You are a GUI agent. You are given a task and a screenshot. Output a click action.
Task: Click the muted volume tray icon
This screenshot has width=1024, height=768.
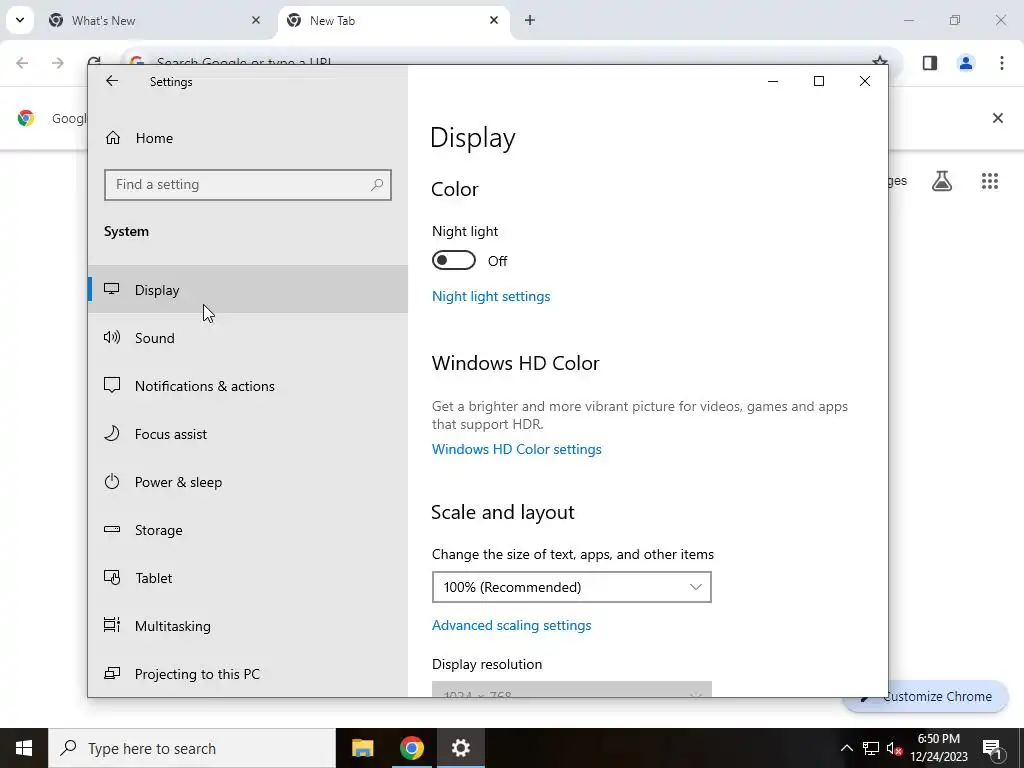[894, 748]
